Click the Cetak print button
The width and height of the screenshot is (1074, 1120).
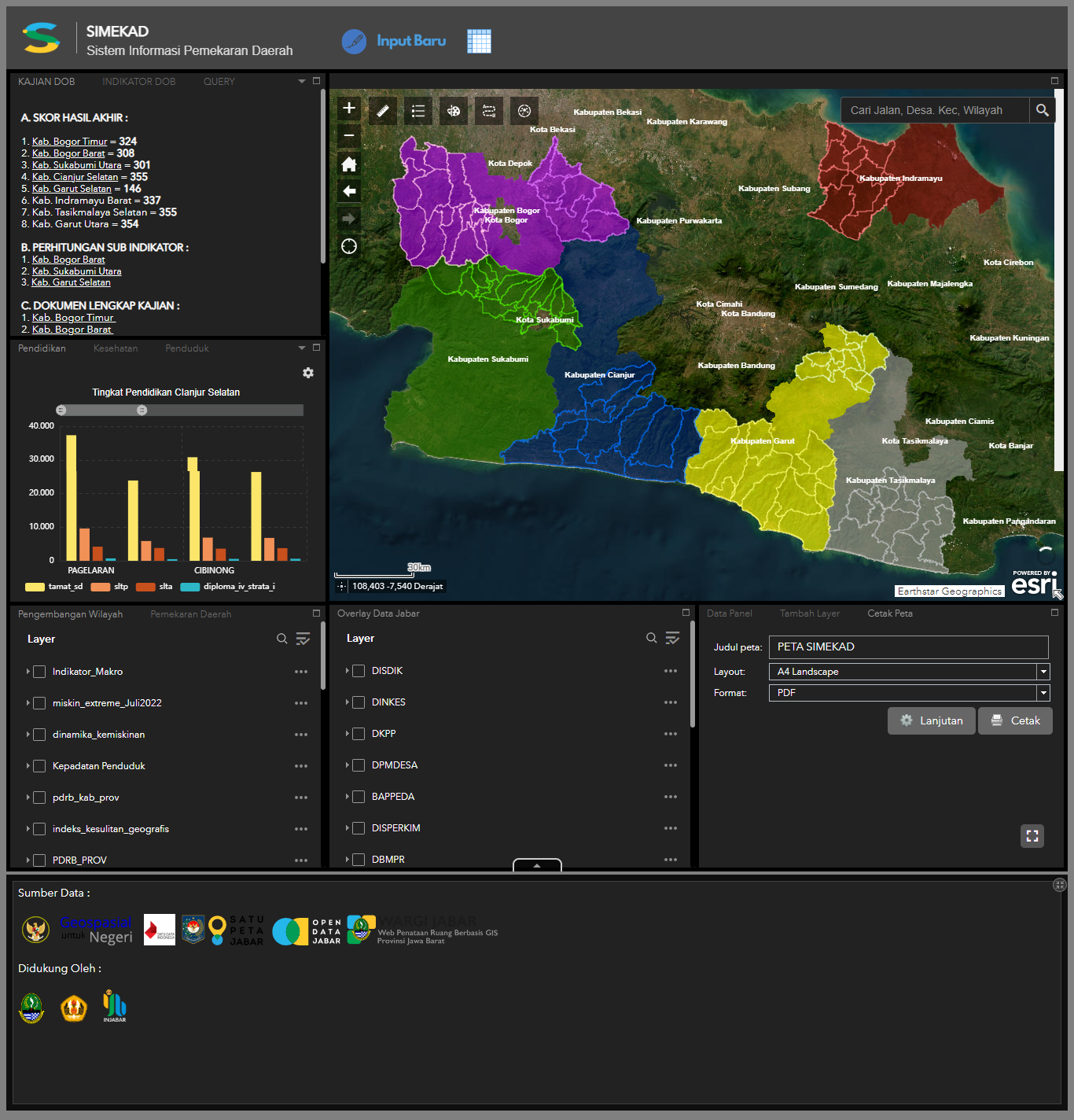[1015, 720]
